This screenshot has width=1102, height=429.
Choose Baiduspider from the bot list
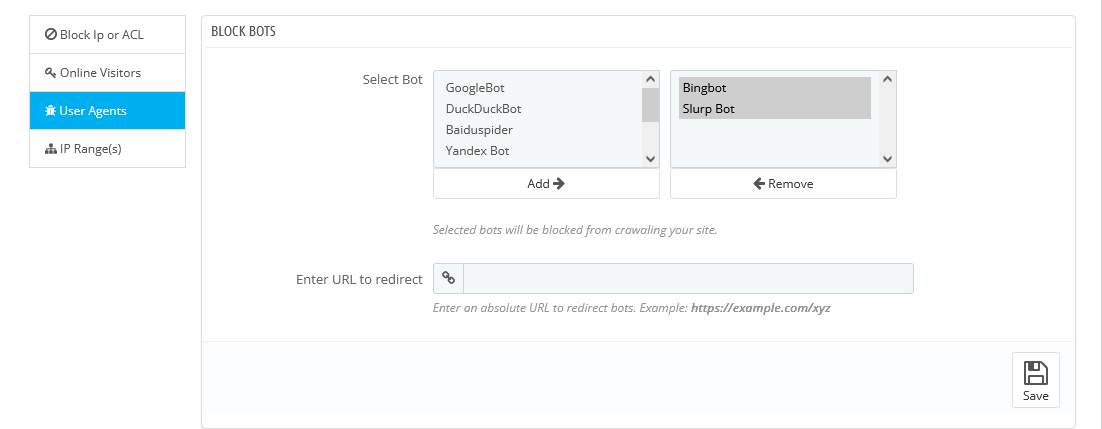(479, 130)
